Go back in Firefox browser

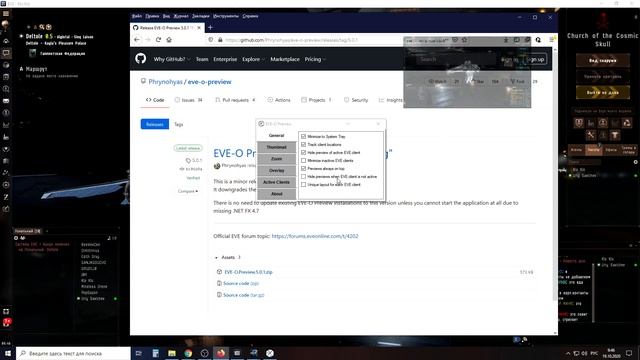pos(137,40)
